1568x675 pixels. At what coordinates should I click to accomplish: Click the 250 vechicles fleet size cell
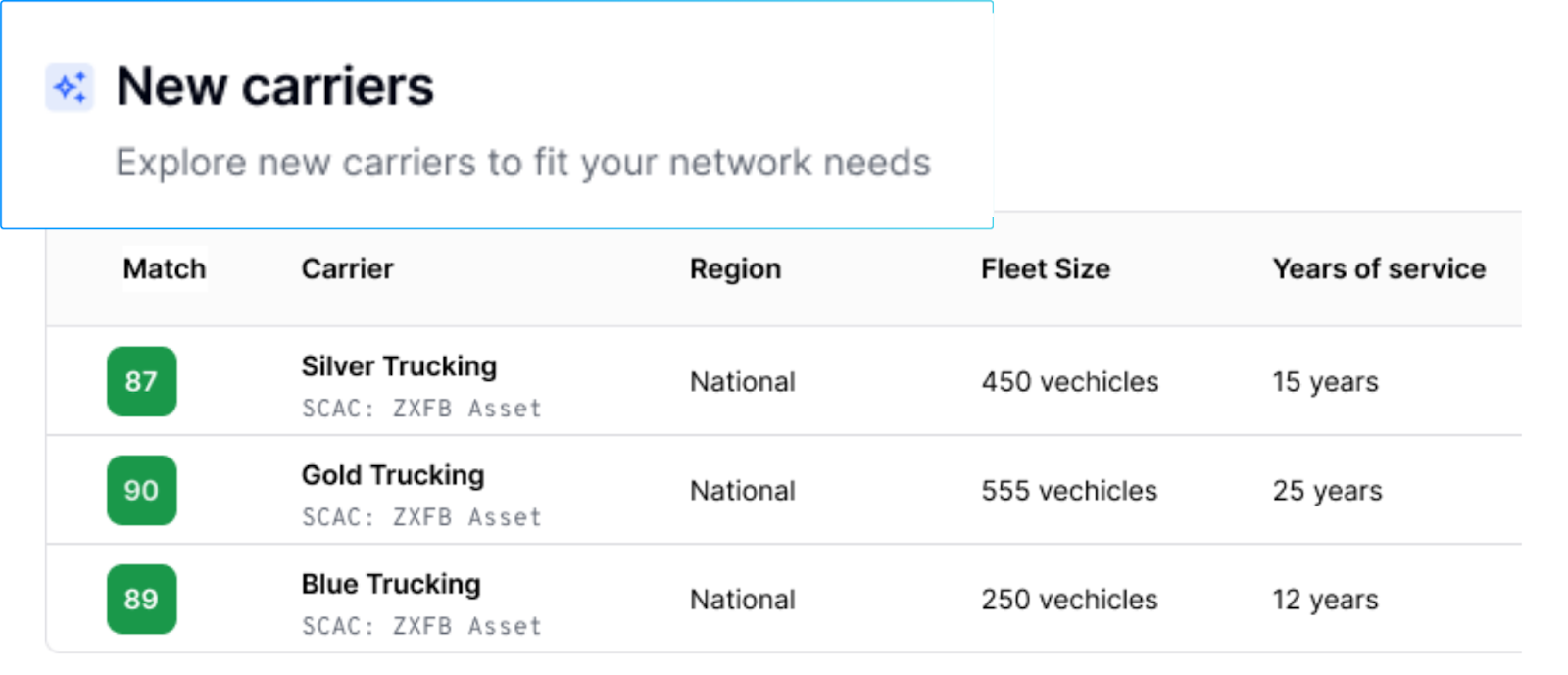click(1070, 599)
